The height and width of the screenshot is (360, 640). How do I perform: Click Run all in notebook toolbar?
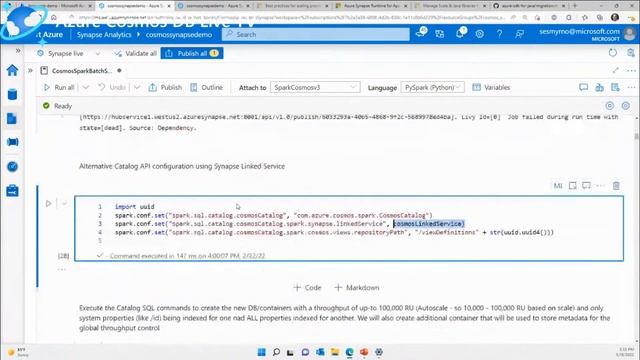60,87
